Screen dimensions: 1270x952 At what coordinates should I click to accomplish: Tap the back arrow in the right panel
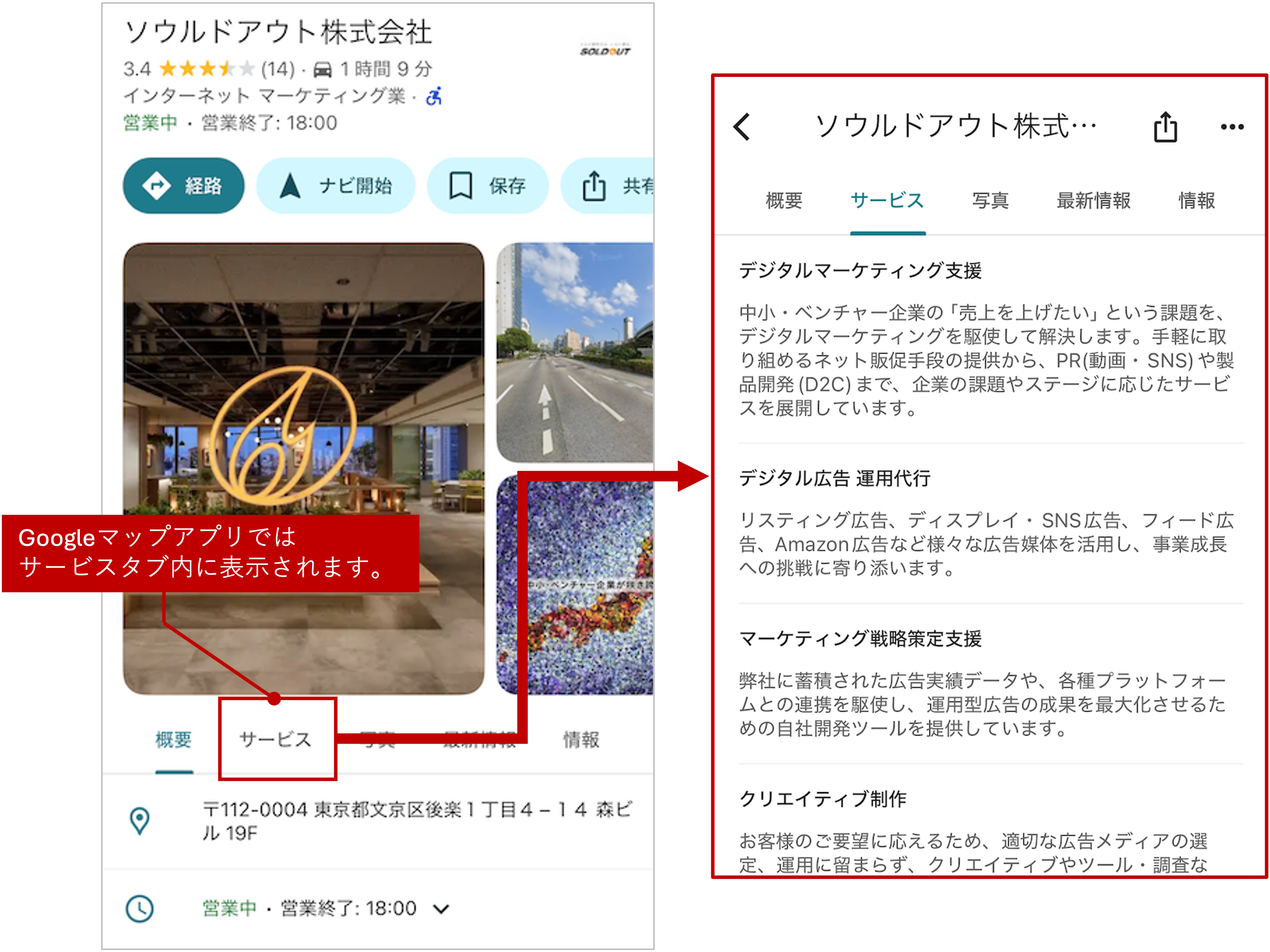[742, 127]
